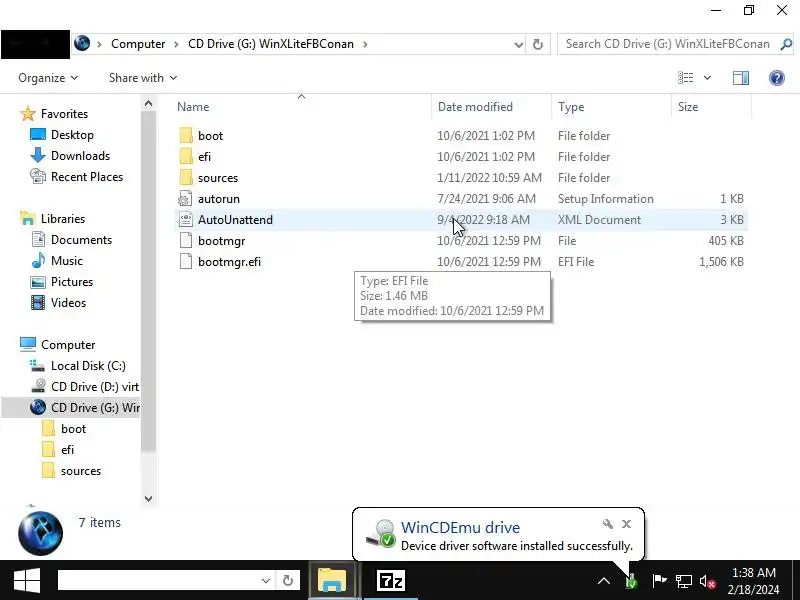
Task: Click navigation pane scroll down arrow
Action: [x=148, y=498]
